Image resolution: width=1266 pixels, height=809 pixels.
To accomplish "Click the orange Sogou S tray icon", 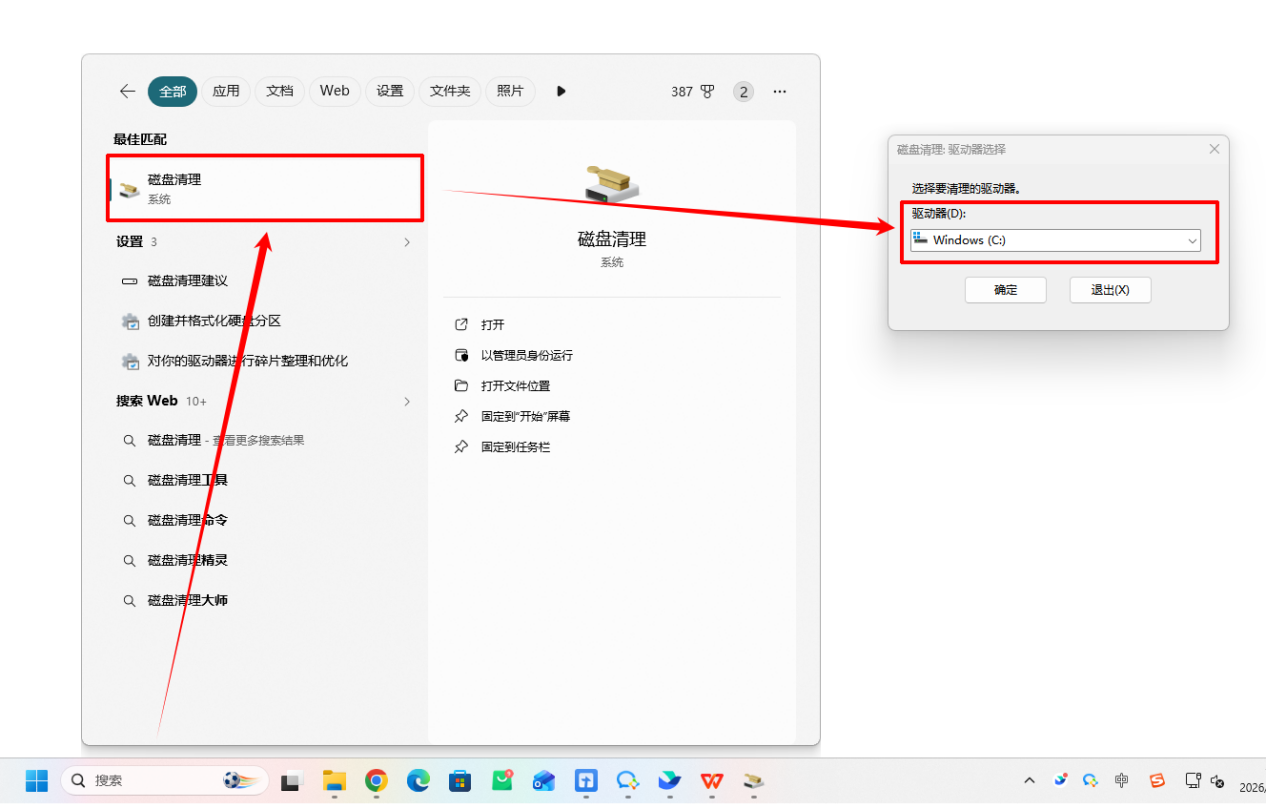I will [x=1157, y=780].
